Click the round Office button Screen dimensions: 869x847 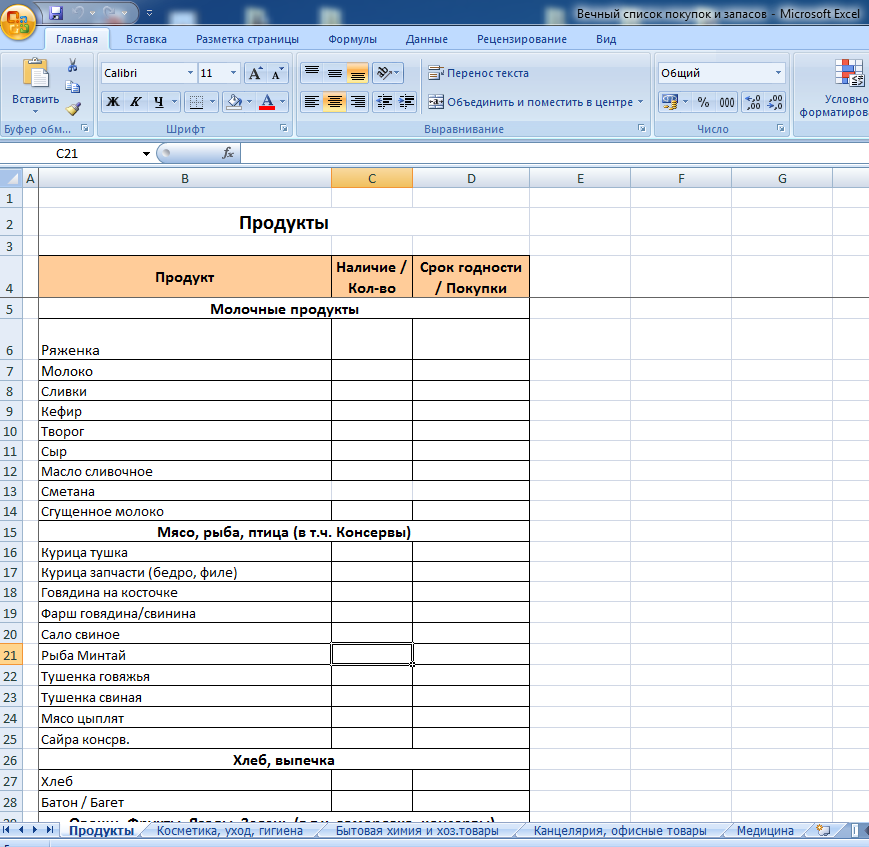[18, 22]
